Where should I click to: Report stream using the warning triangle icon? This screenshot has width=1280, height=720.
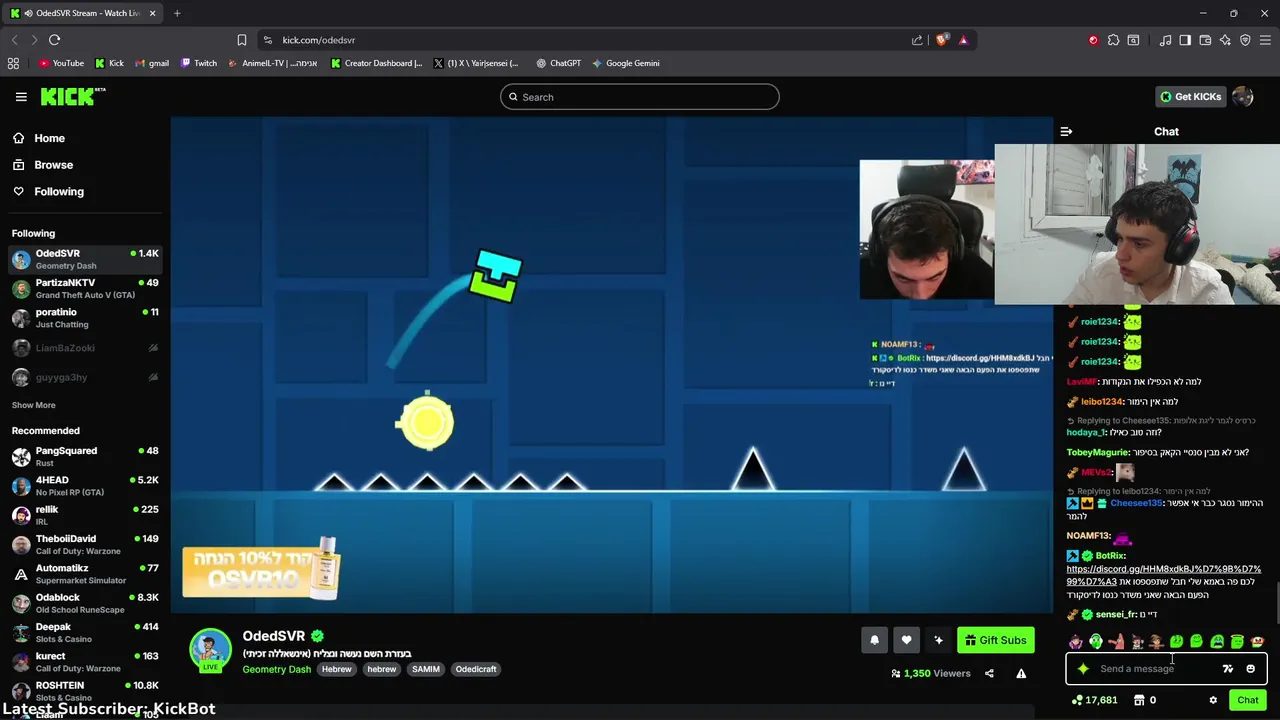(1021, 673)
